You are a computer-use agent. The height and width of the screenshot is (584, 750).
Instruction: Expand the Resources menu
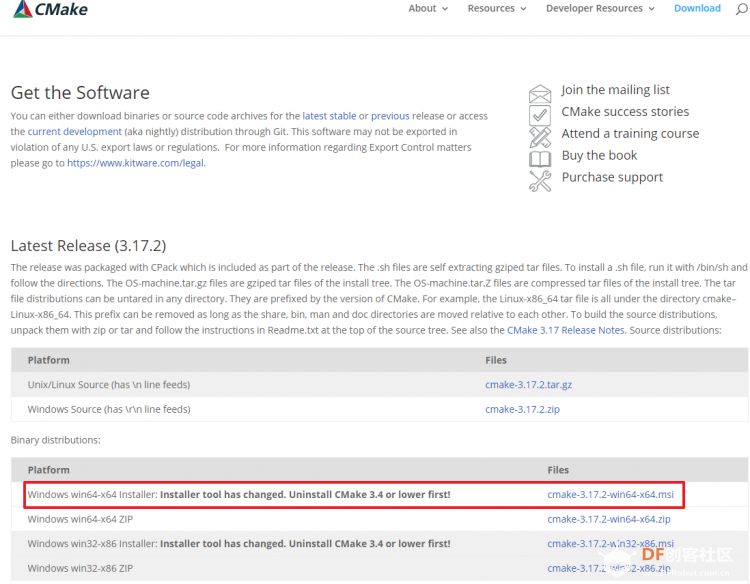(x=497, y=8)
